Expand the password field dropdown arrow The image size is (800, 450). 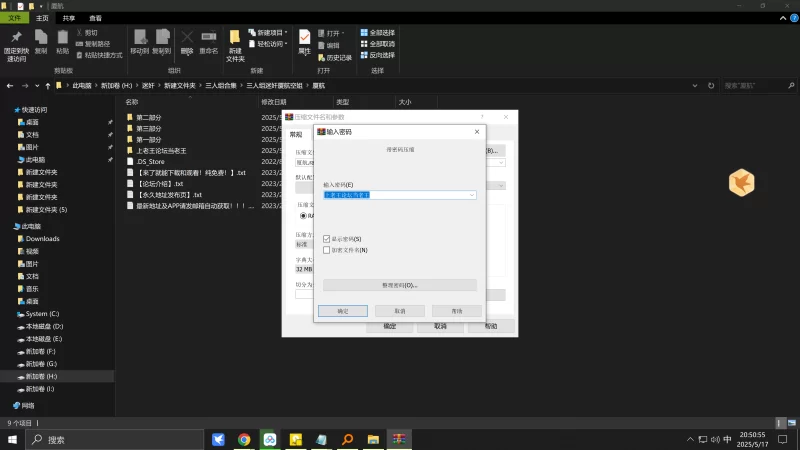pyautogui.click(x=472, y=195)
